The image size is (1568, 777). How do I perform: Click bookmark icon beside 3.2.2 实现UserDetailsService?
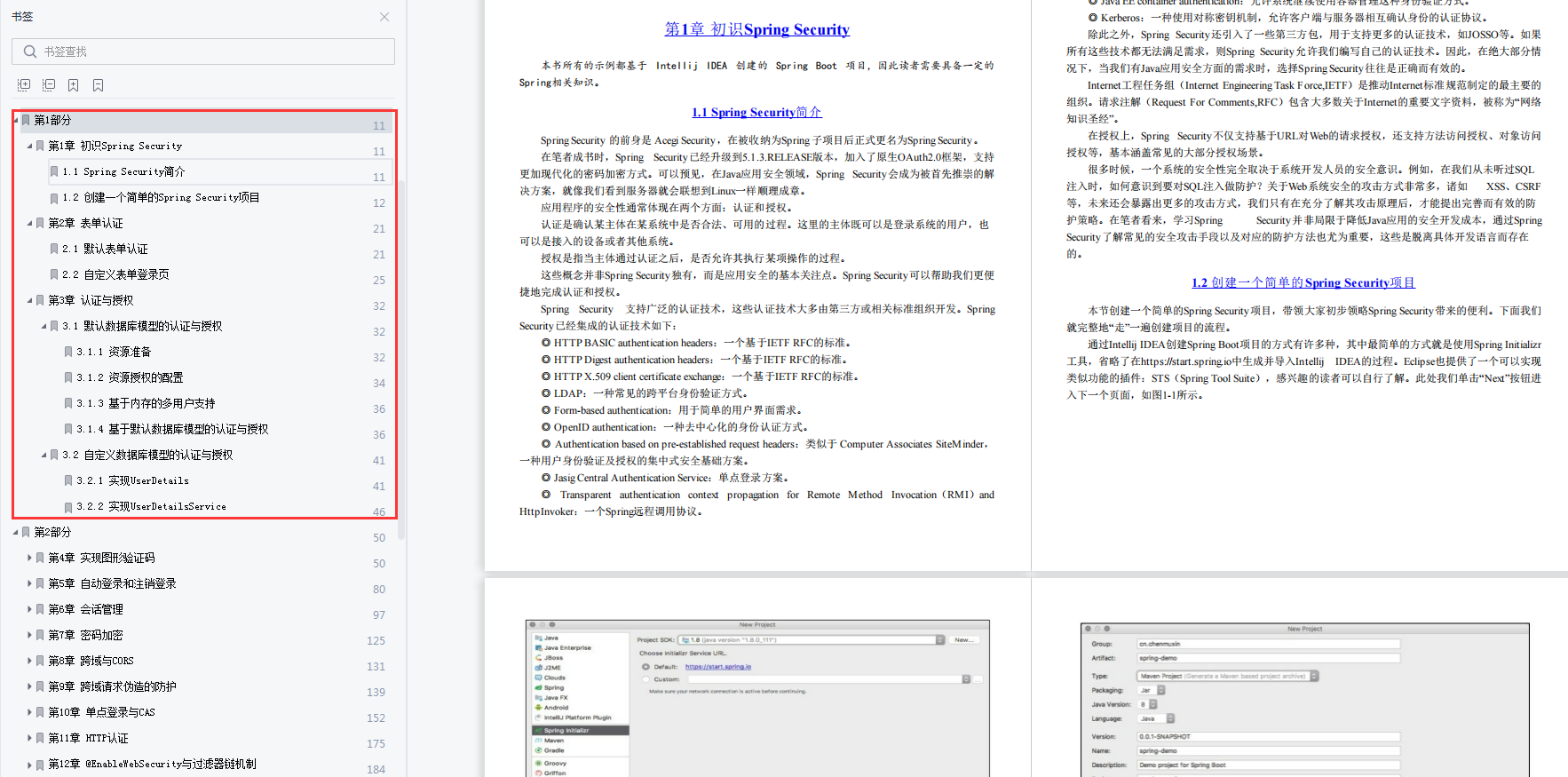68,507
